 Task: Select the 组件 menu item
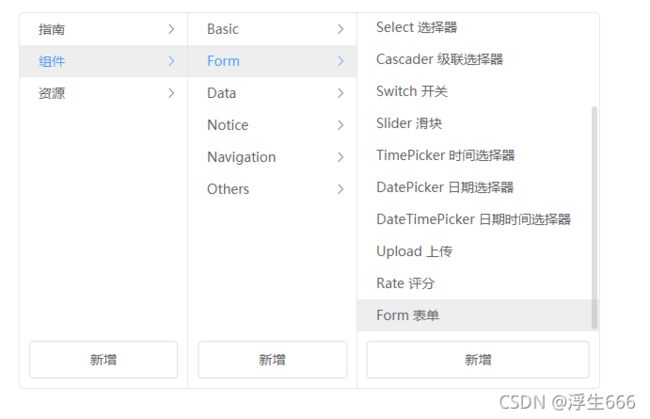(x=104, y=61)
